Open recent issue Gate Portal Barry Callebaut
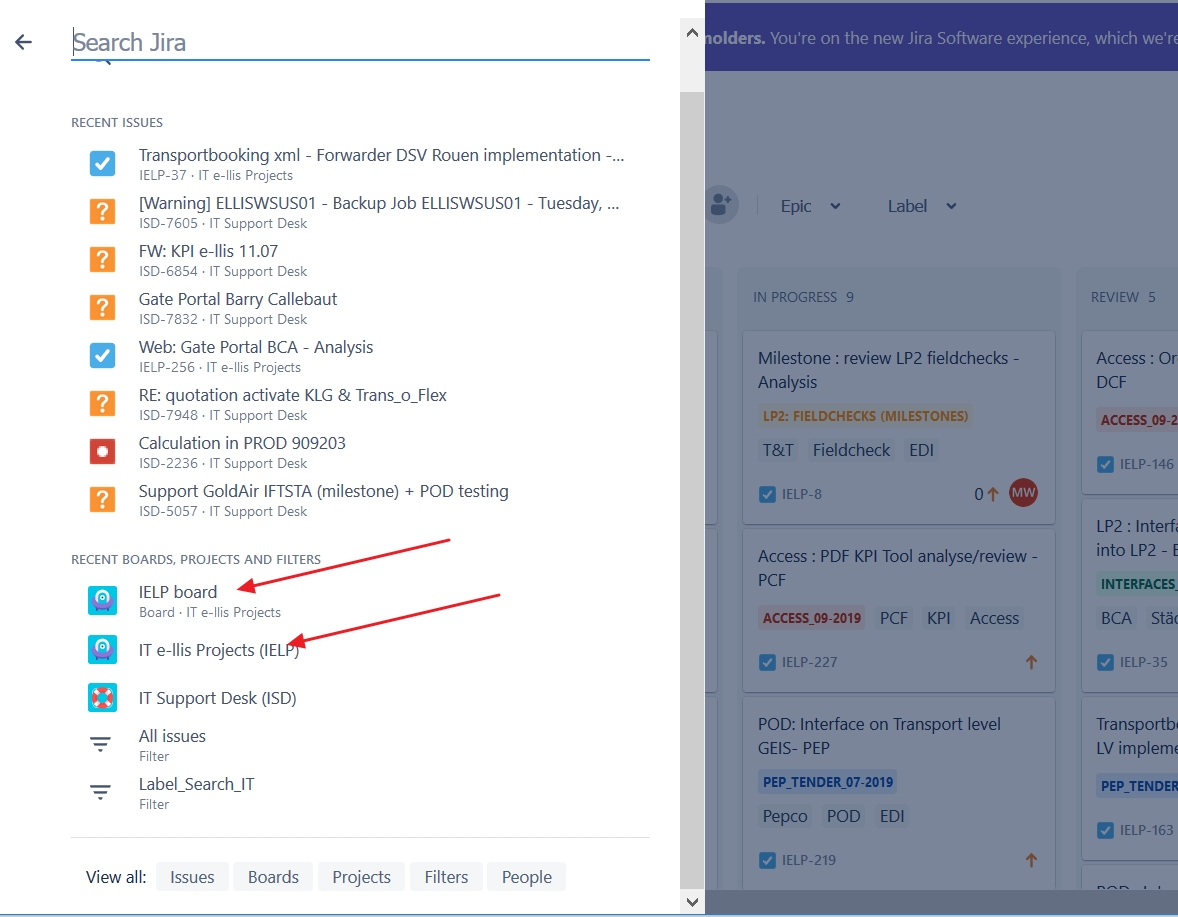The height and width of the screenshot is (917, 1178). 238,299
